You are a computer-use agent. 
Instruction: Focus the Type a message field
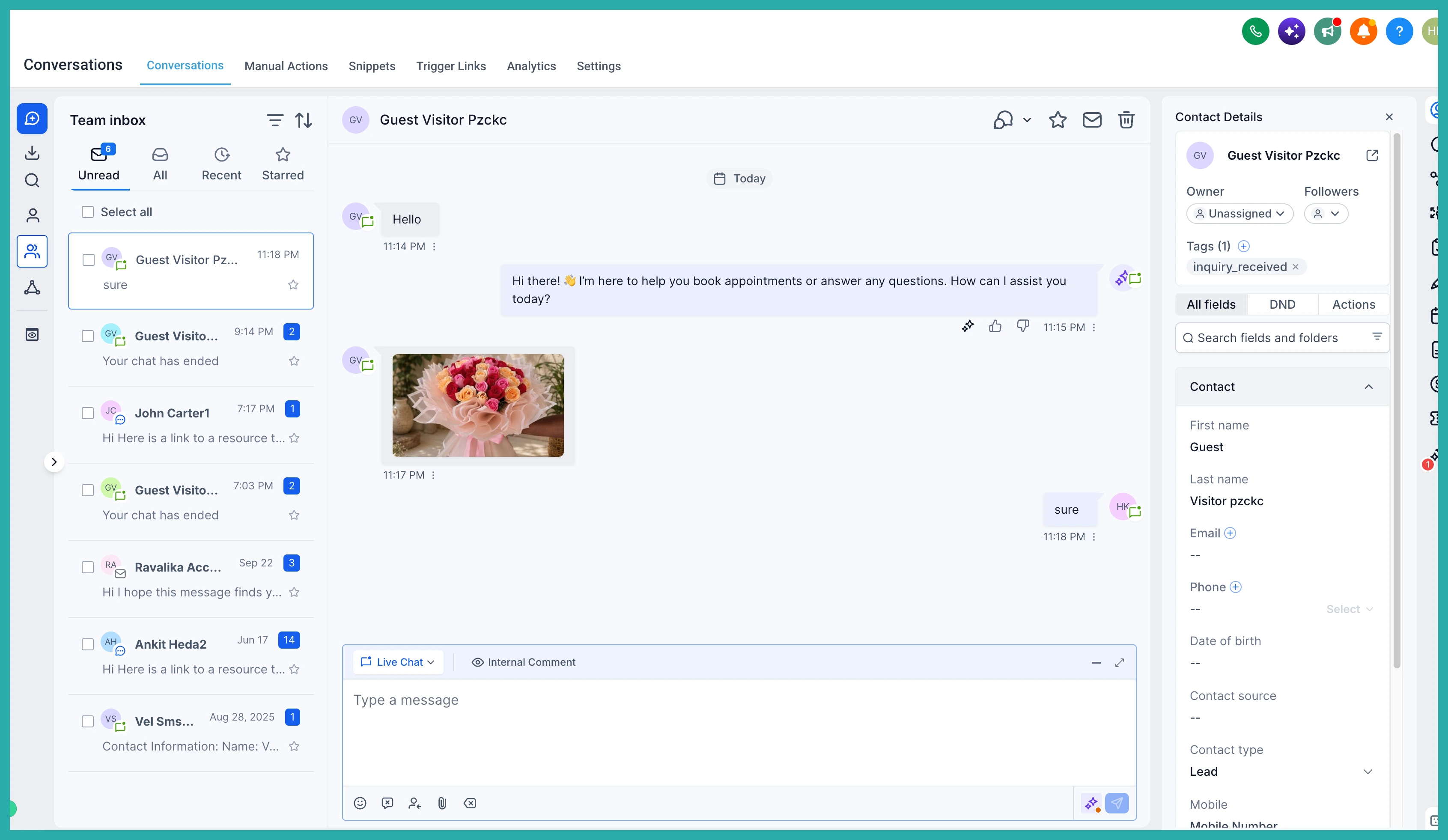pos(739,733)
